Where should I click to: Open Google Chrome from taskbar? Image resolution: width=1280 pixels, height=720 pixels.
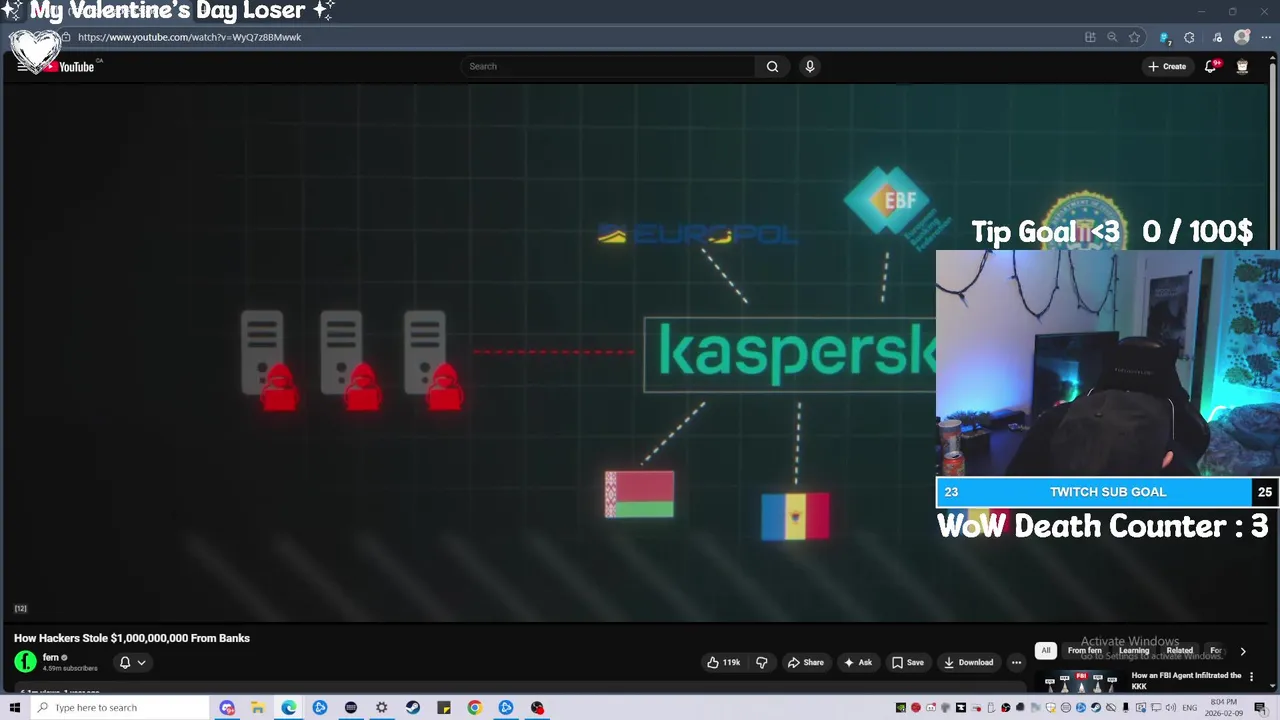[x=475, y=708]
